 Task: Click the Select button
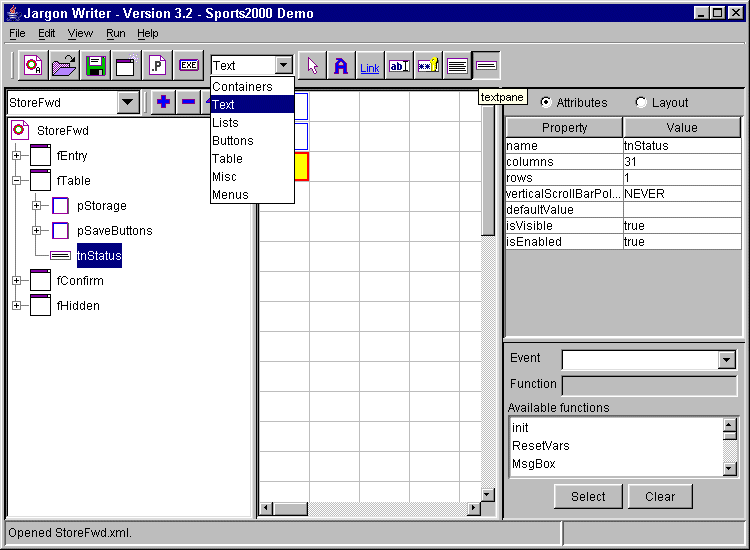pos(588,496)
